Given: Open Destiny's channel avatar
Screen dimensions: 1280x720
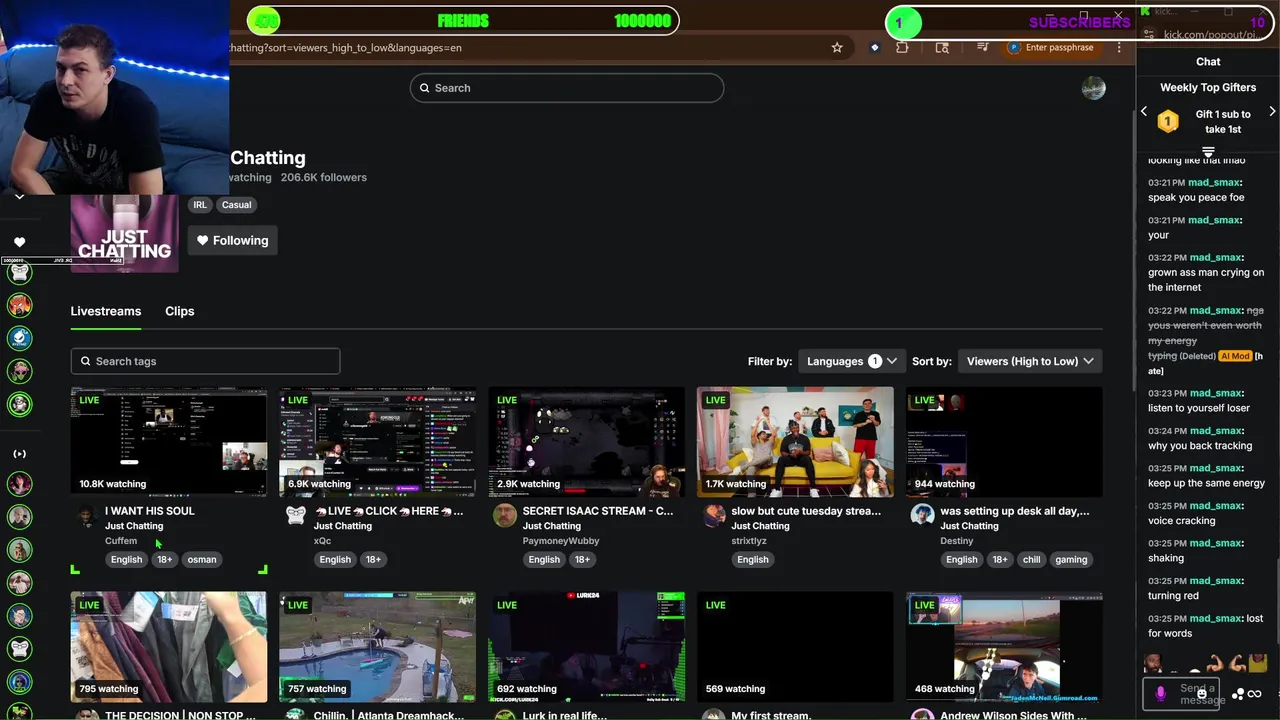Looking at the screenshot, I should pos(922,515).
